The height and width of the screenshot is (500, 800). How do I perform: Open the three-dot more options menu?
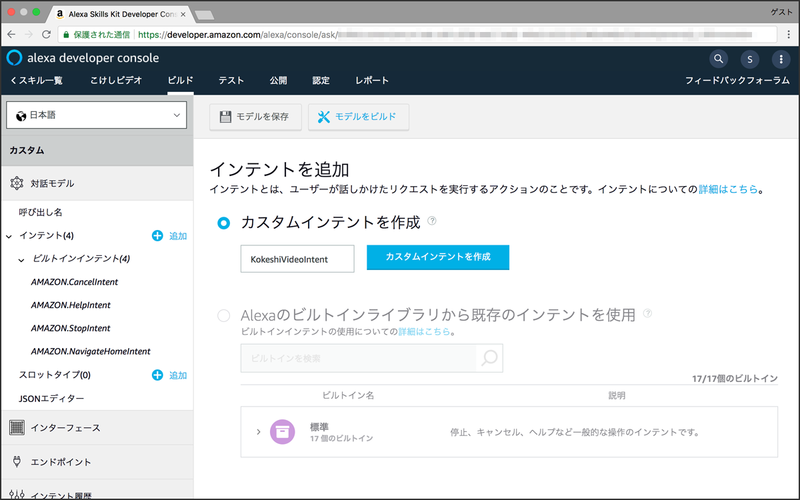point(781,59)
